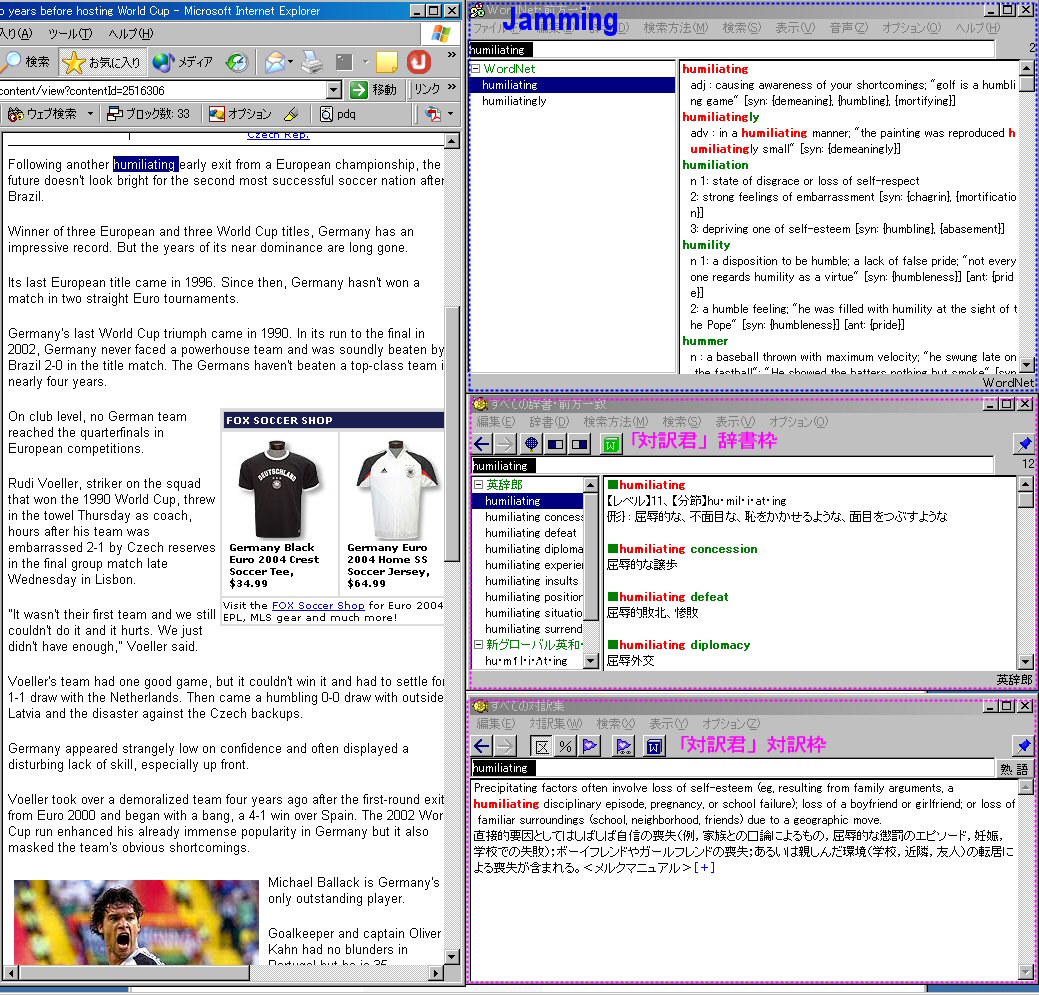The height and width of the screenshot is (995, 1039).
Task: Expand the IE toolbar overflow chevron
Action: pyautogui.click(x=452, y=55)
